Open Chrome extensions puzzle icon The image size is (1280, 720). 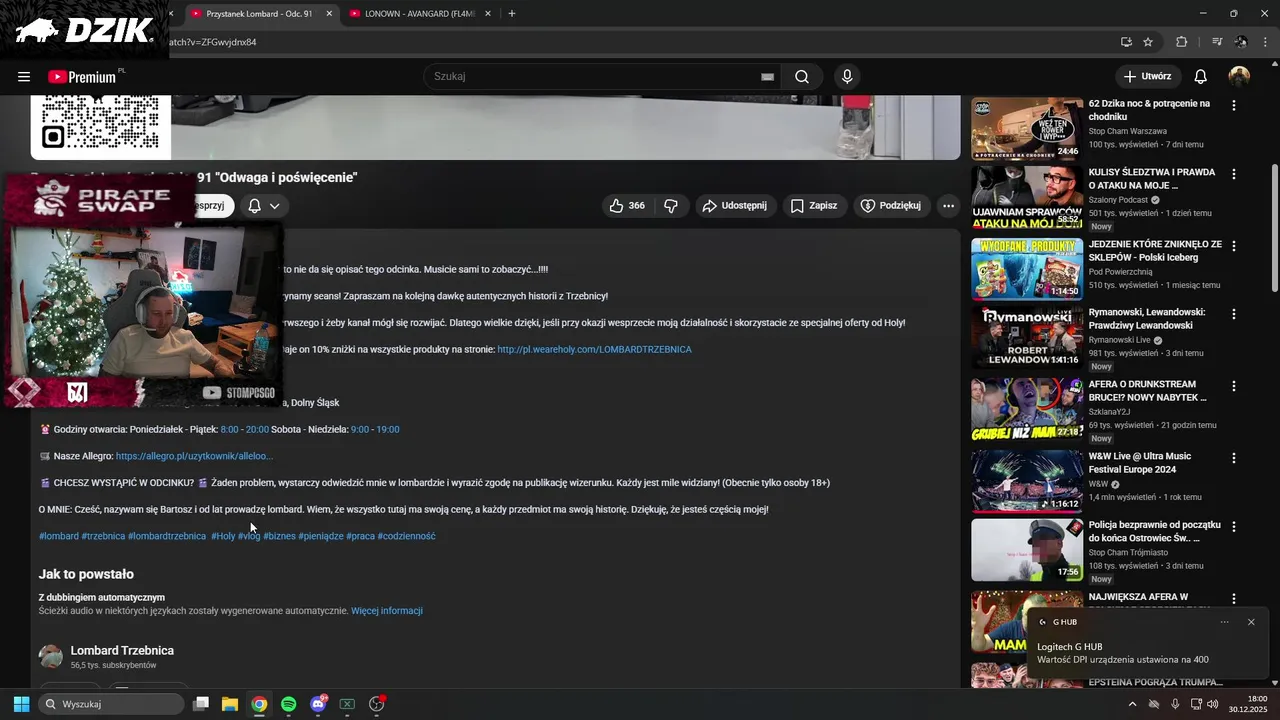1182,42
